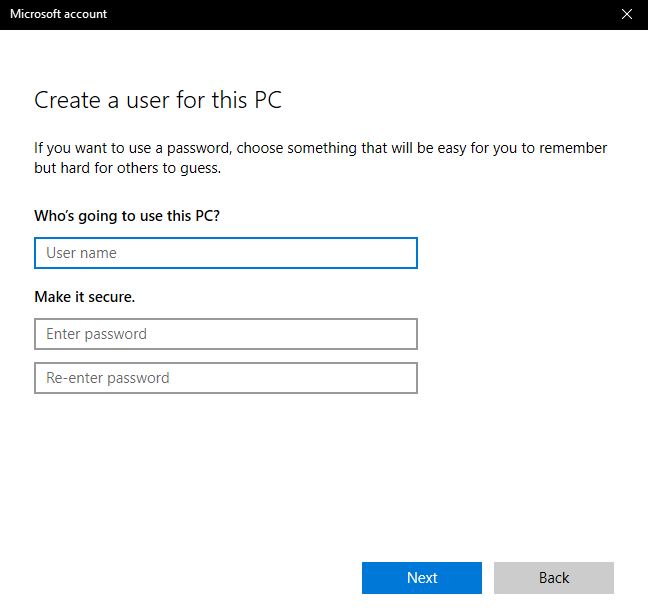Close the Microsoft account dialog
Screen dimensions: 648x615
point(627,14)
